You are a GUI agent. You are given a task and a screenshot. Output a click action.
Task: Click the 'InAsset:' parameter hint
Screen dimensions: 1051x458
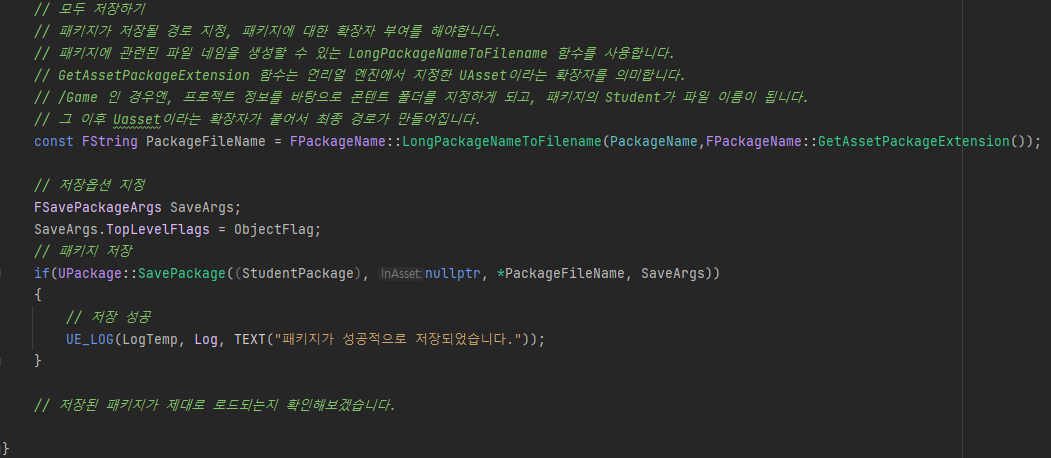tap(401, 274)
